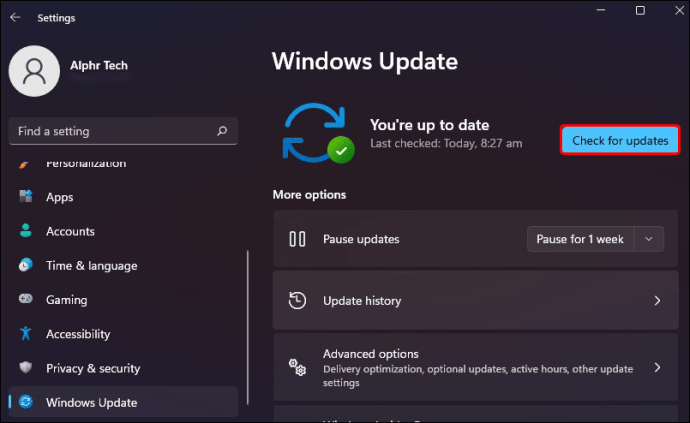Image resolution: width=690 pixels, height=423 pixels.
Task: Open the Update history row
Action: [x=475, y=301]
